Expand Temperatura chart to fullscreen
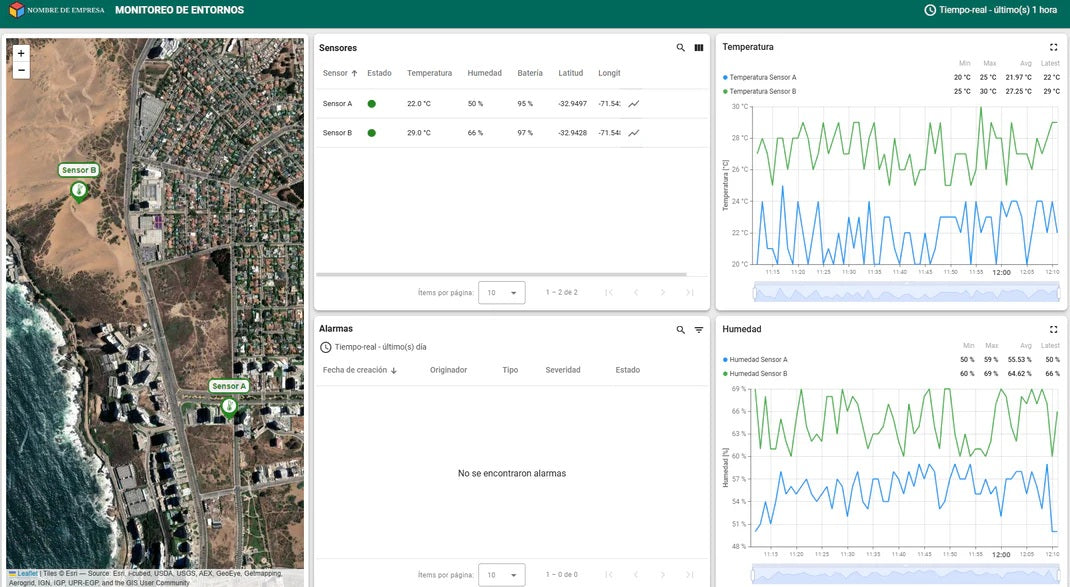 pos(1053,47)
